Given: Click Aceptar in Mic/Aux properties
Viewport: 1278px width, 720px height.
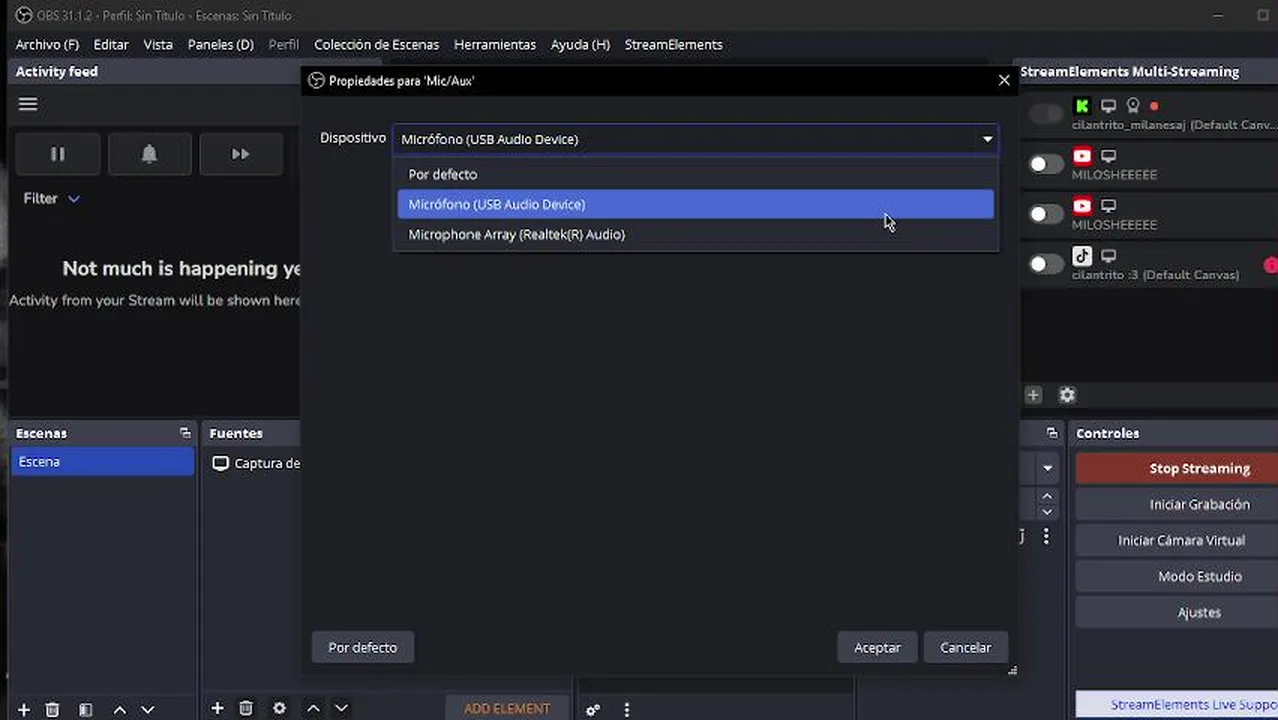Looking at the screenshot, I should pyautogui.click(x=877, y=648).
